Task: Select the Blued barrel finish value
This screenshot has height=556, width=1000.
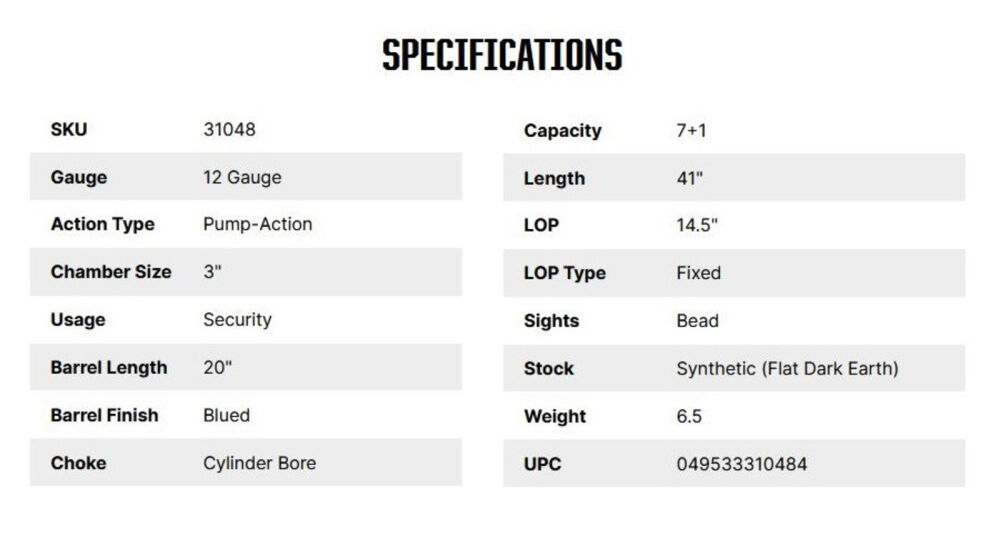Action: (226, 415)
